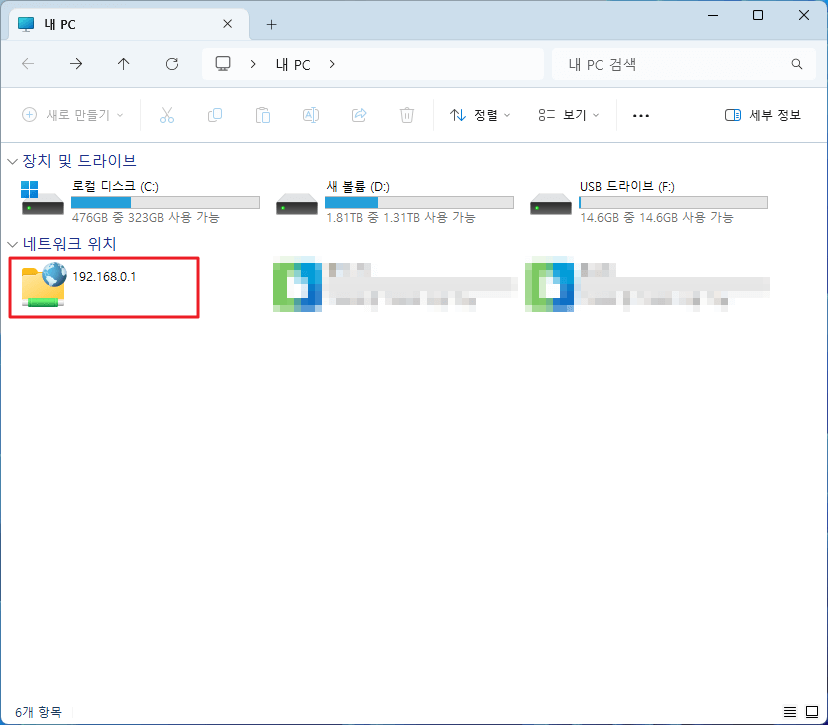Open the 정렬 (Sort) dropdown
The width and height of the screenshot is (828, 725).
tap(479, 115)
